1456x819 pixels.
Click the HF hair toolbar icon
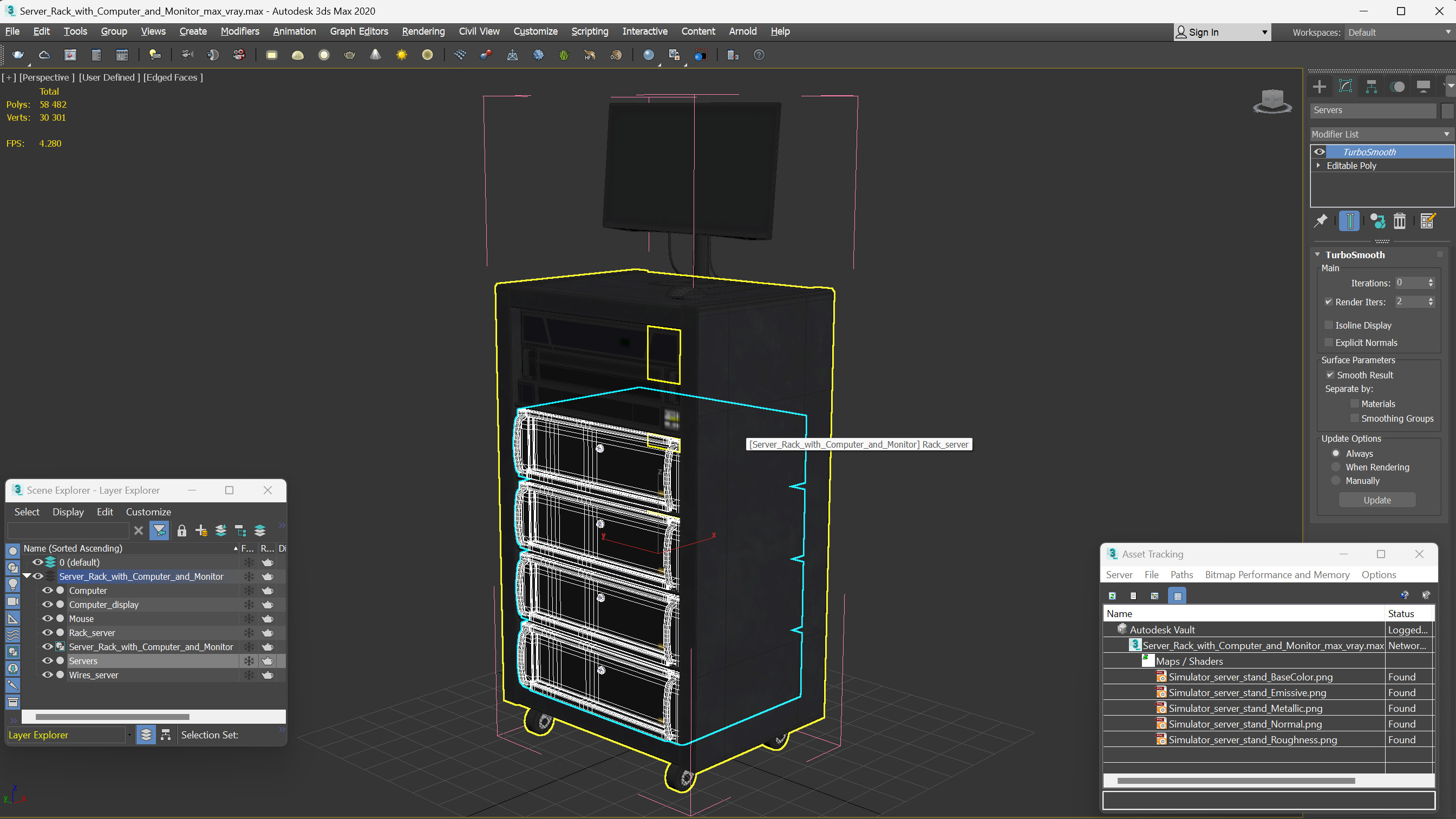(590, 55)
